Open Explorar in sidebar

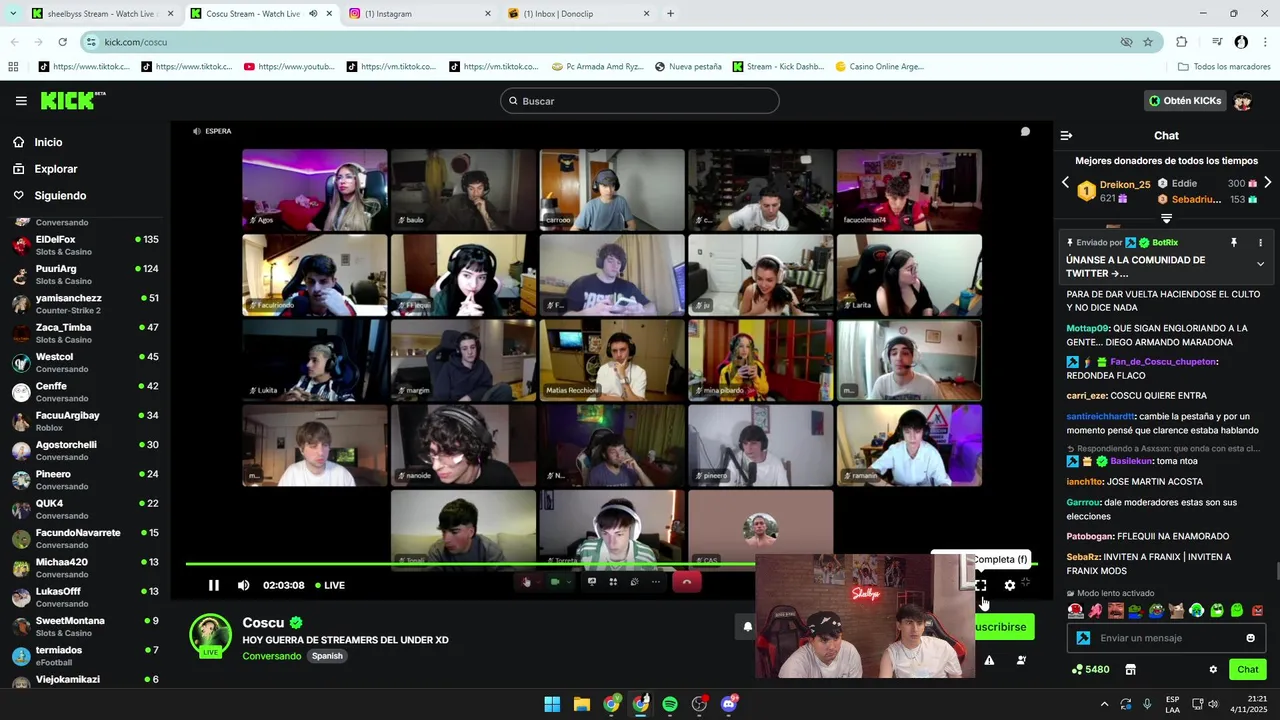pos(55,169)
